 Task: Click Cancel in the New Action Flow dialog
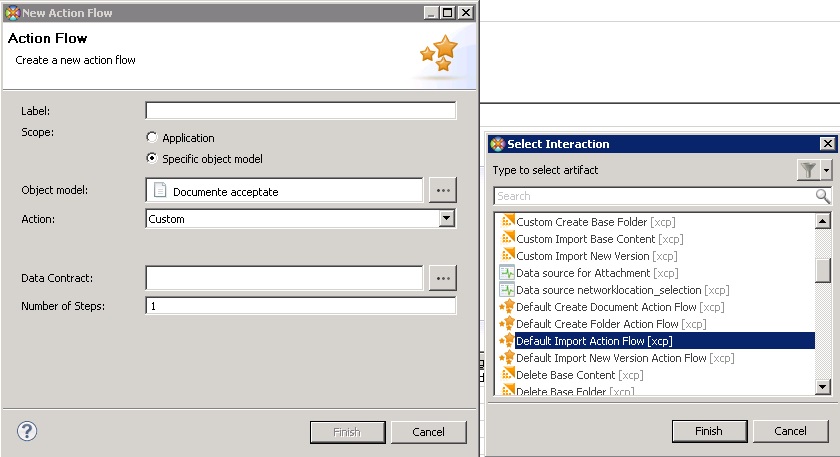(x=429, y=432)
